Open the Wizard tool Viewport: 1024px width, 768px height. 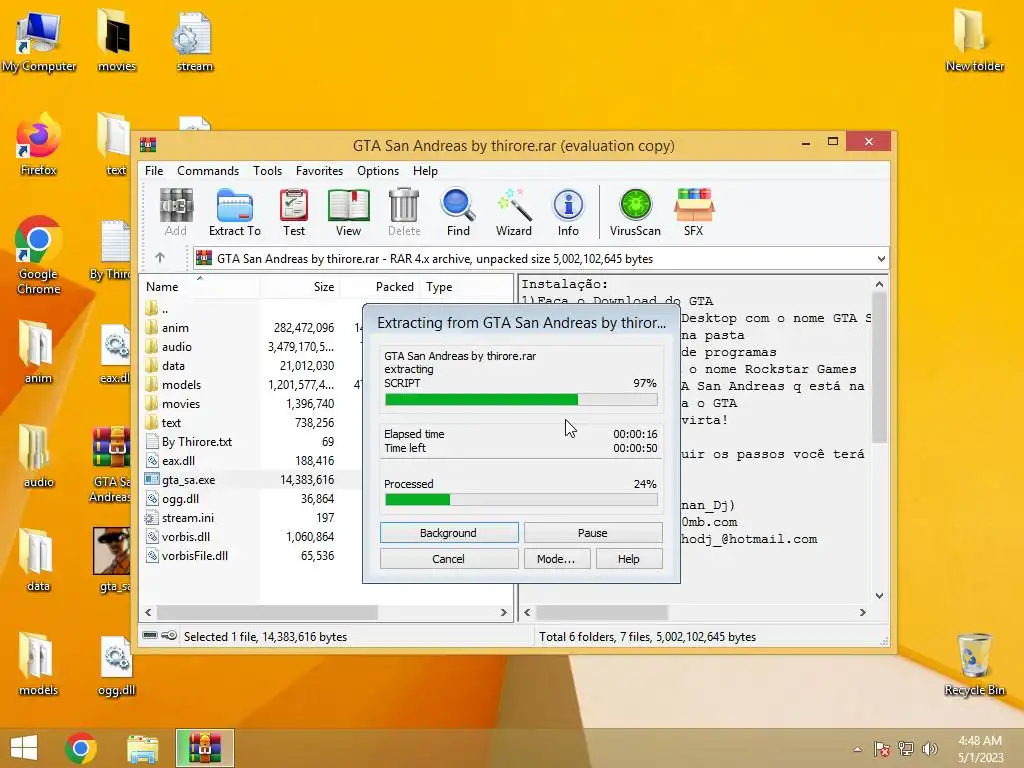[x=513, y=212]
